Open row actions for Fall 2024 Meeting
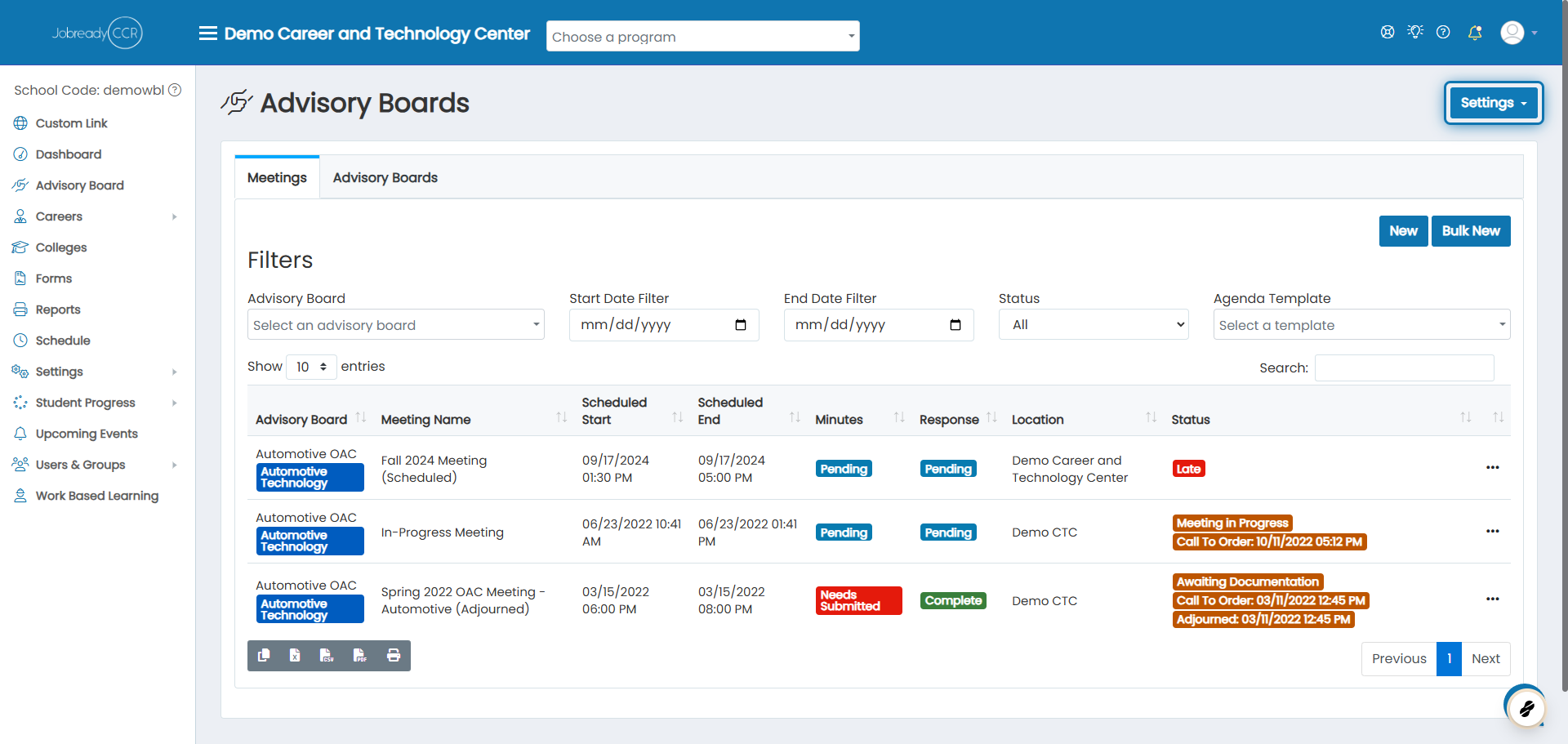This screenshot has height=744, width=1568. 1493,467
